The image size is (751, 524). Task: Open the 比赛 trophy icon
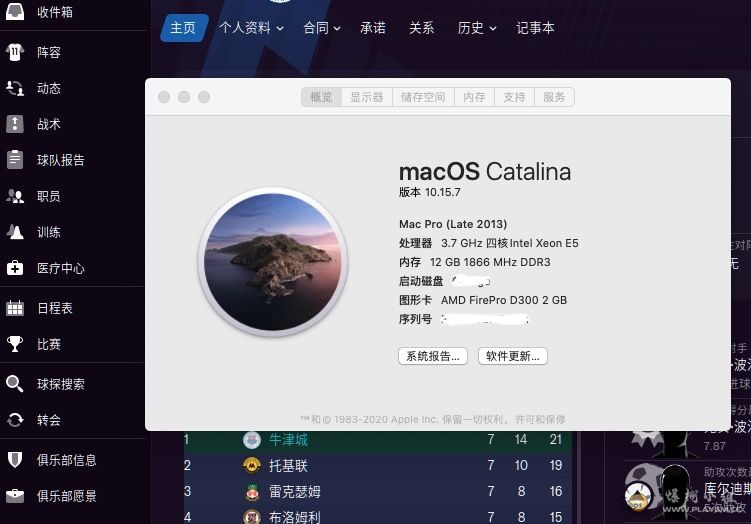[15, 344]
